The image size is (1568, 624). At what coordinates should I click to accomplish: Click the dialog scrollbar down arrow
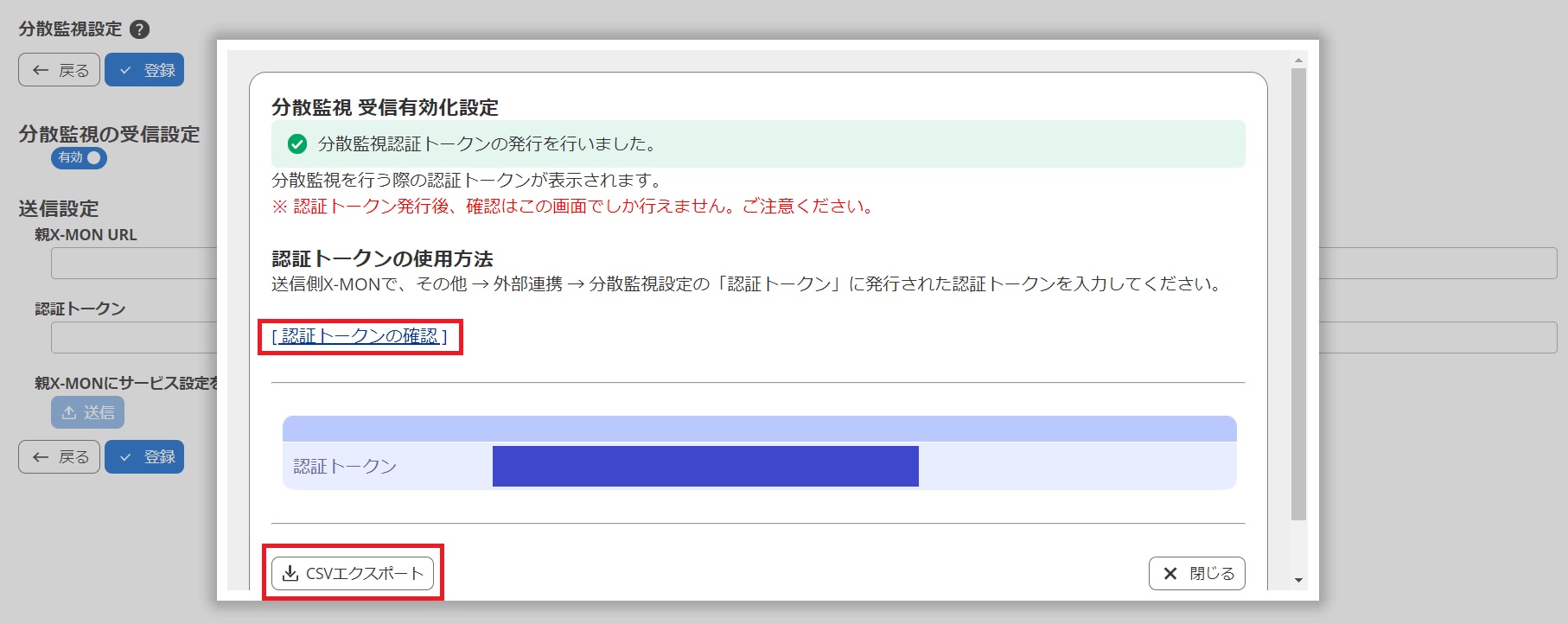(1297, 580)
